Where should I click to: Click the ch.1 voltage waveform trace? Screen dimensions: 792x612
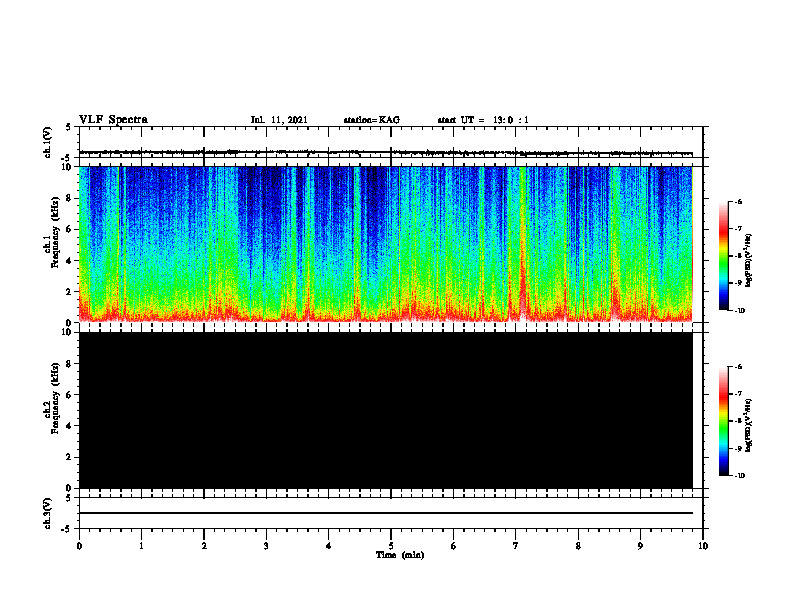(x=385, y=152)
